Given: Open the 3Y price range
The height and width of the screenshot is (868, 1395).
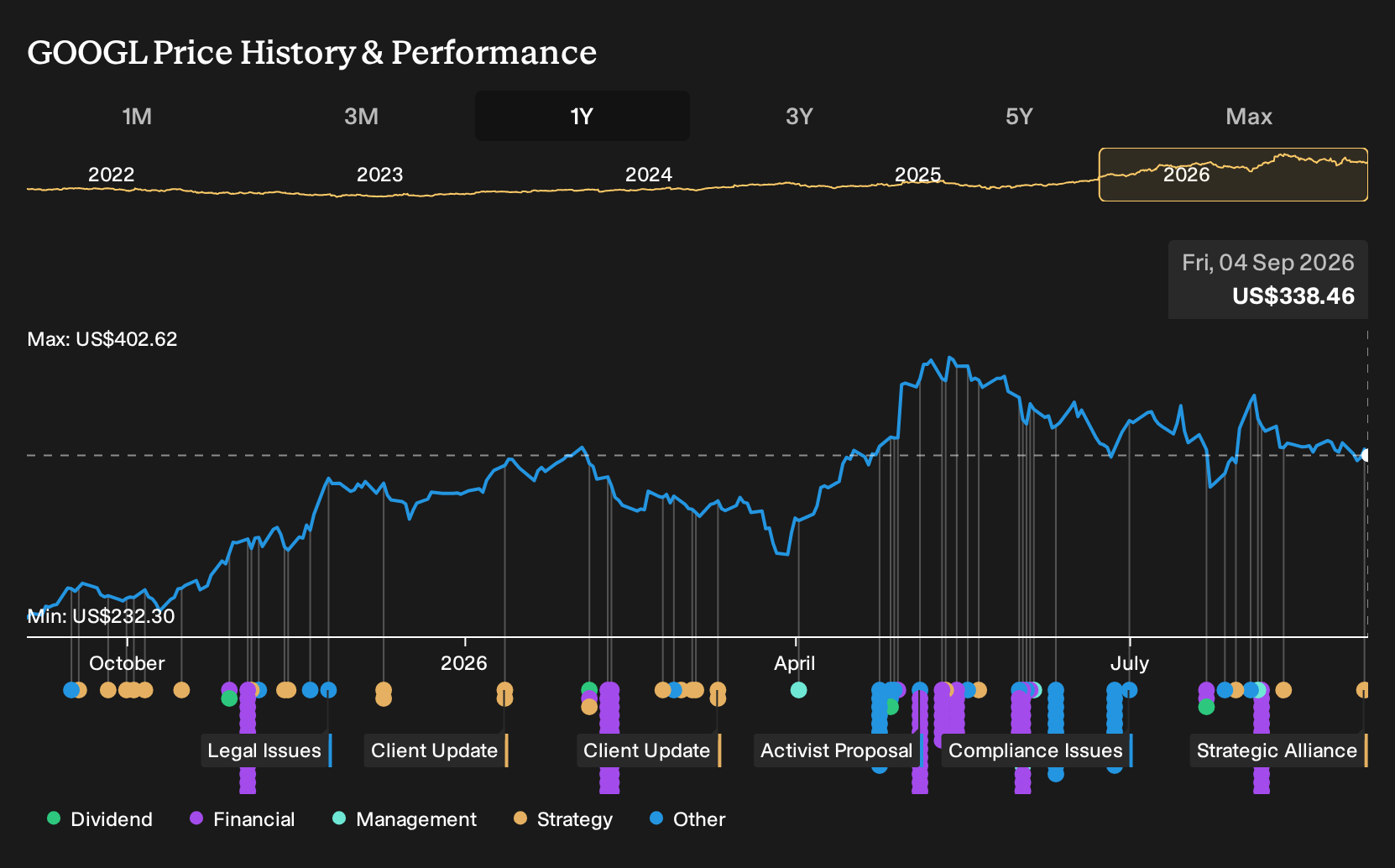Looking at the screenshot, I should [799, 116].
